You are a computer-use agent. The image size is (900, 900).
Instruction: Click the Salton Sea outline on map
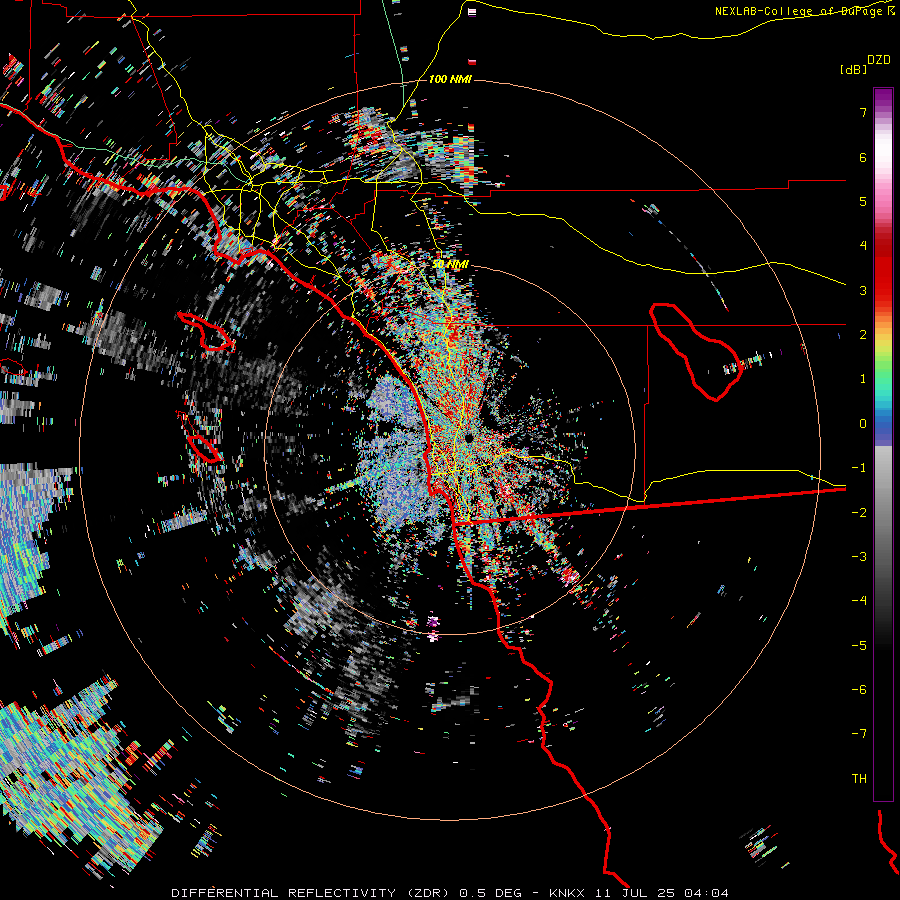pyautogui.click(x=696, y=352)
